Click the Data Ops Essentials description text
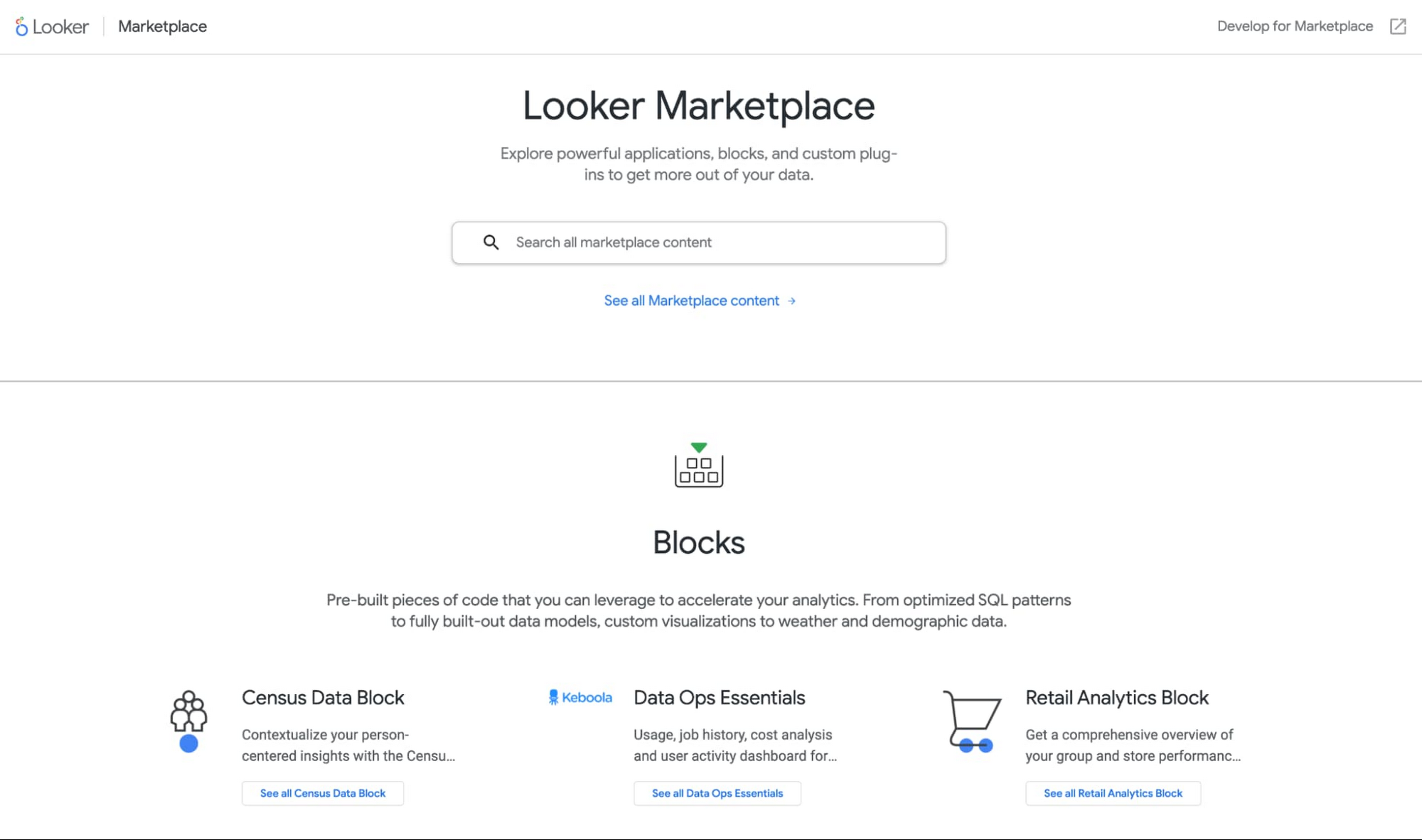The width and height of the screenshot is (1422, 840). click(735, 745)
